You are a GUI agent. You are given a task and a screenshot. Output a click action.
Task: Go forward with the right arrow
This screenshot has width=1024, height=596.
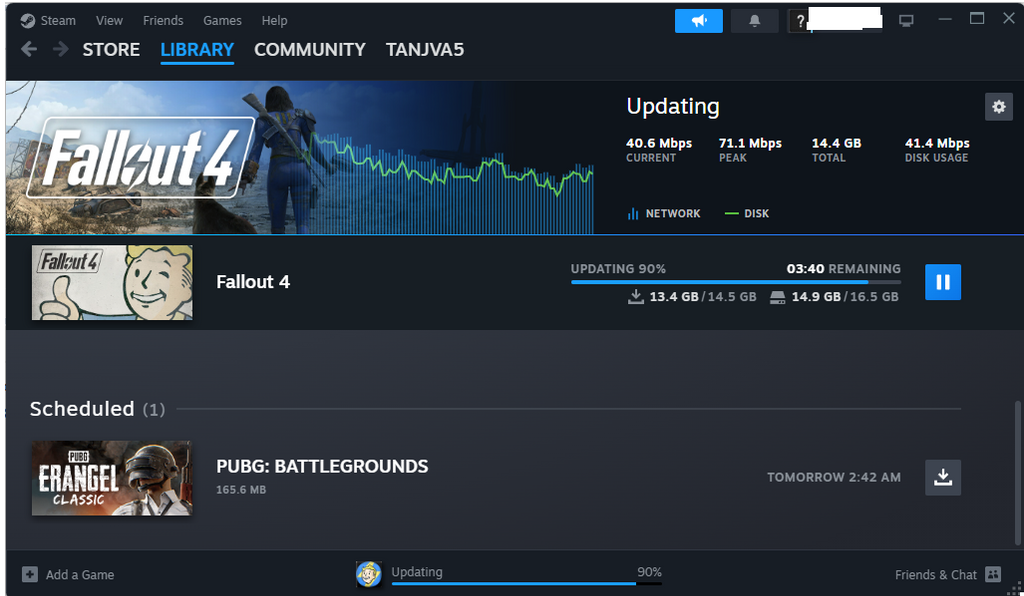[61, 49]
